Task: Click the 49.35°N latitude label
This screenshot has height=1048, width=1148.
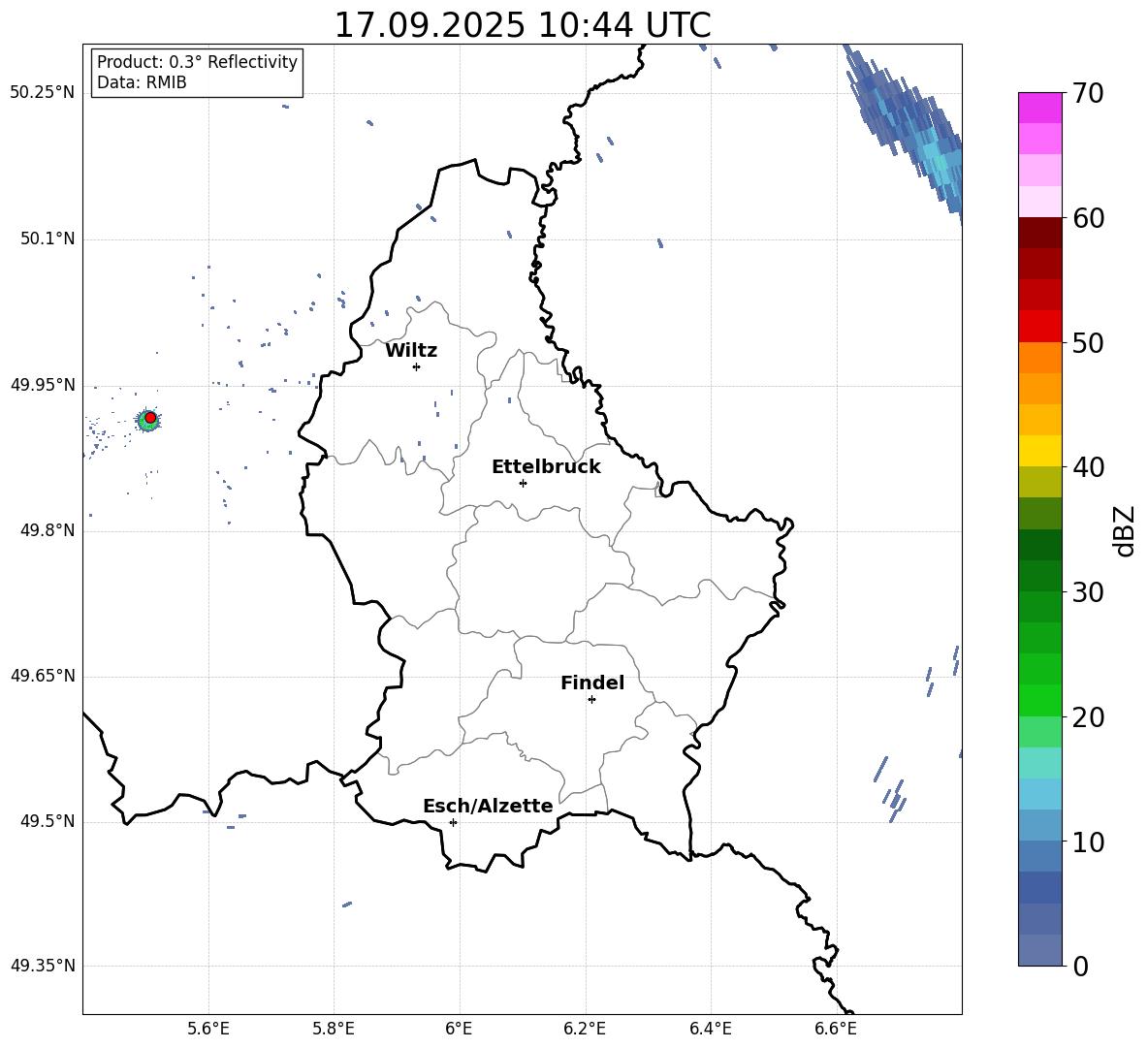Action: pos(42,966)
